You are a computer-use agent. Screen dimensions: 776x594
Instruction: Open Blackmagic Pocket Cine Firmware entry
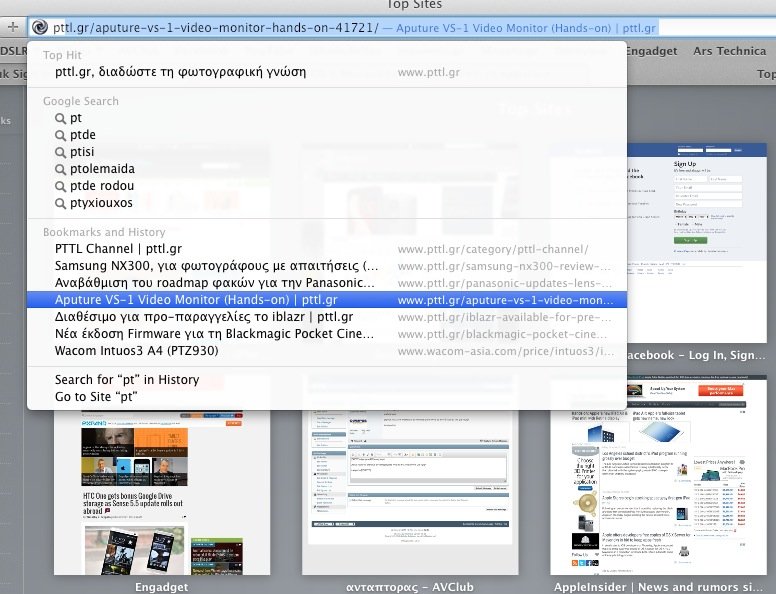point(327,334)
